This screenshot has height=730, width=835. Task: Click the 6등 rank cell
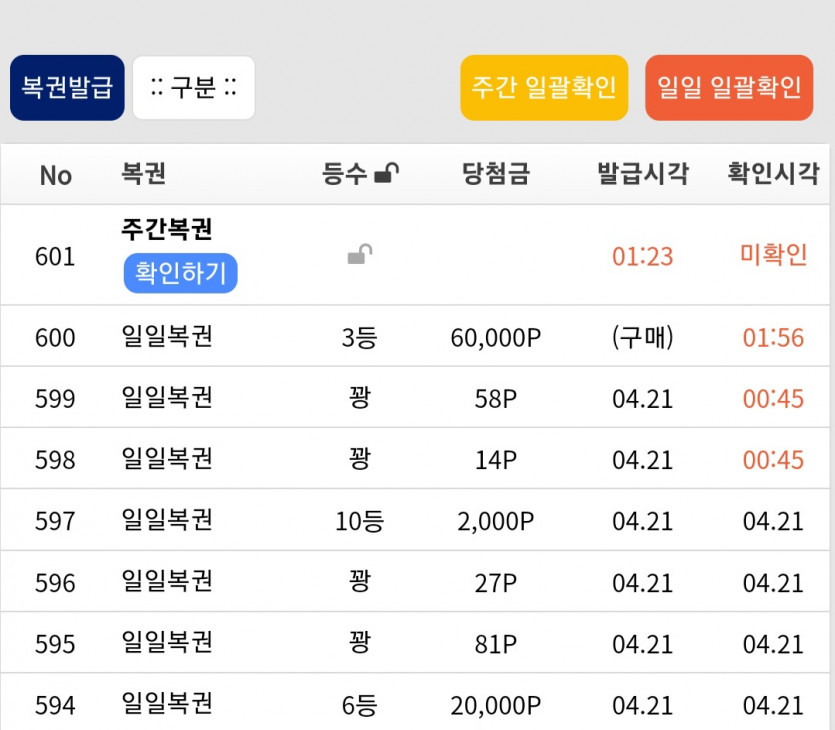coord(360,706)
